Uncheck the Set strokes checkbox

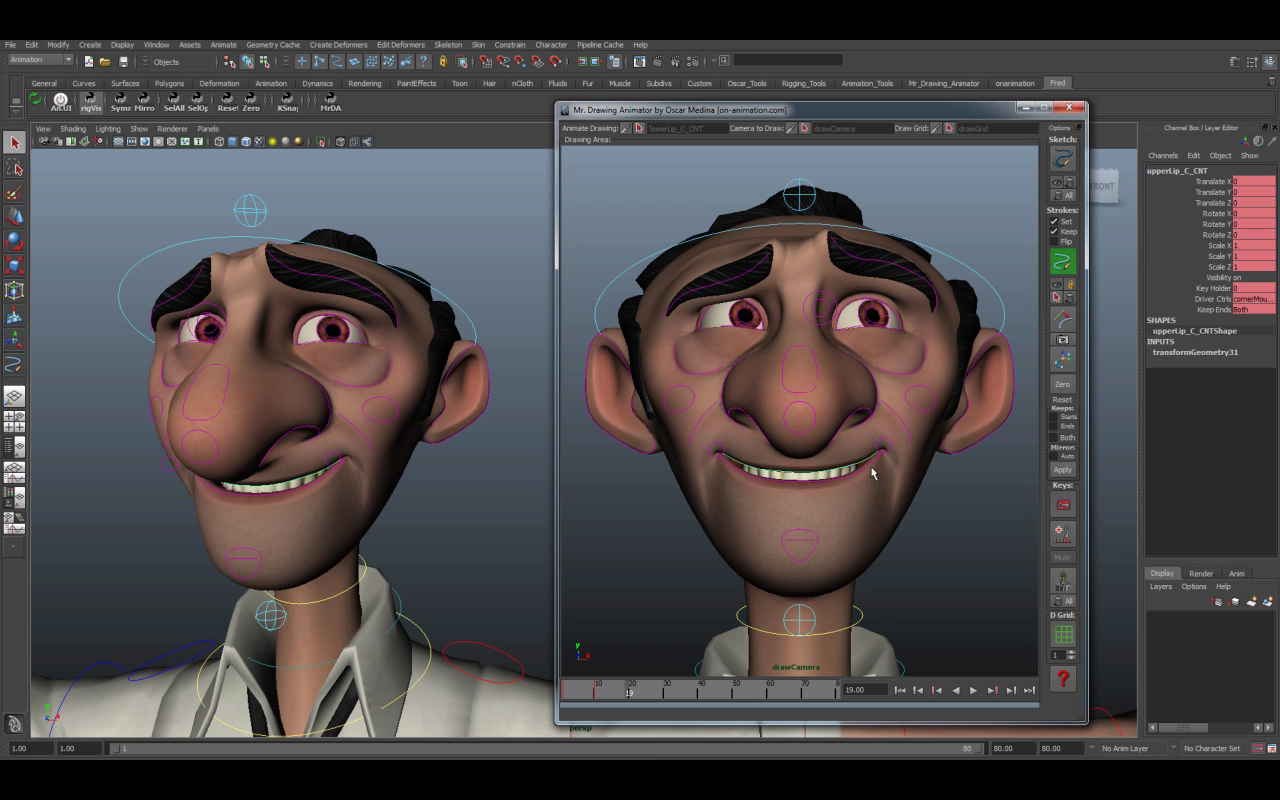pyautogui.click(x=1053, y=221)
